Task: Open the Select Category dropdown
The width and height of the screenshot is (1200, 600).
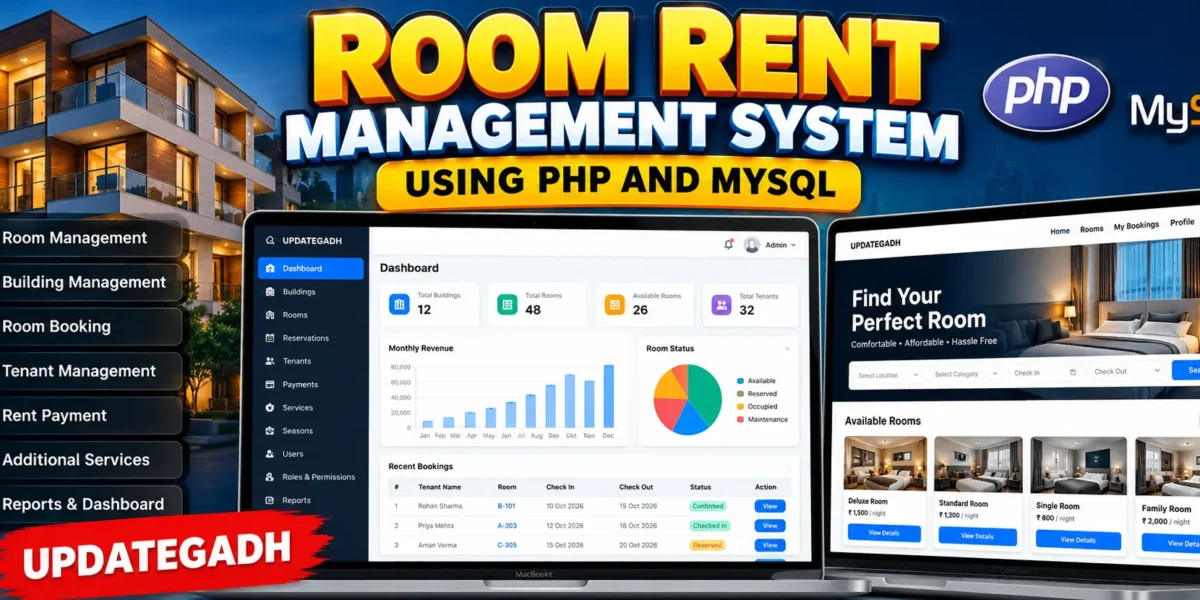Action: (965, 373)
